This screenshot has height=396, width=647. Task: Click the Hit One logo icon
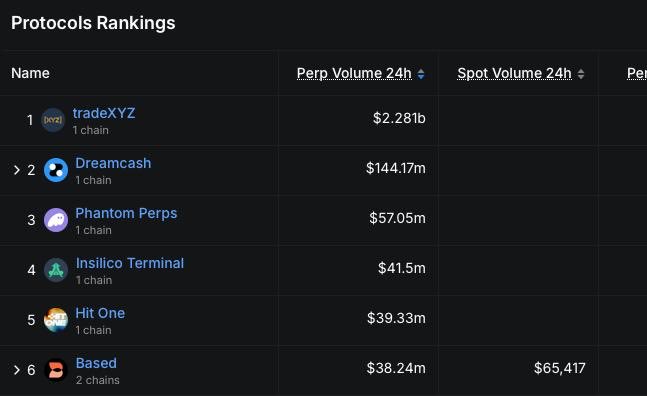[56, 320]
